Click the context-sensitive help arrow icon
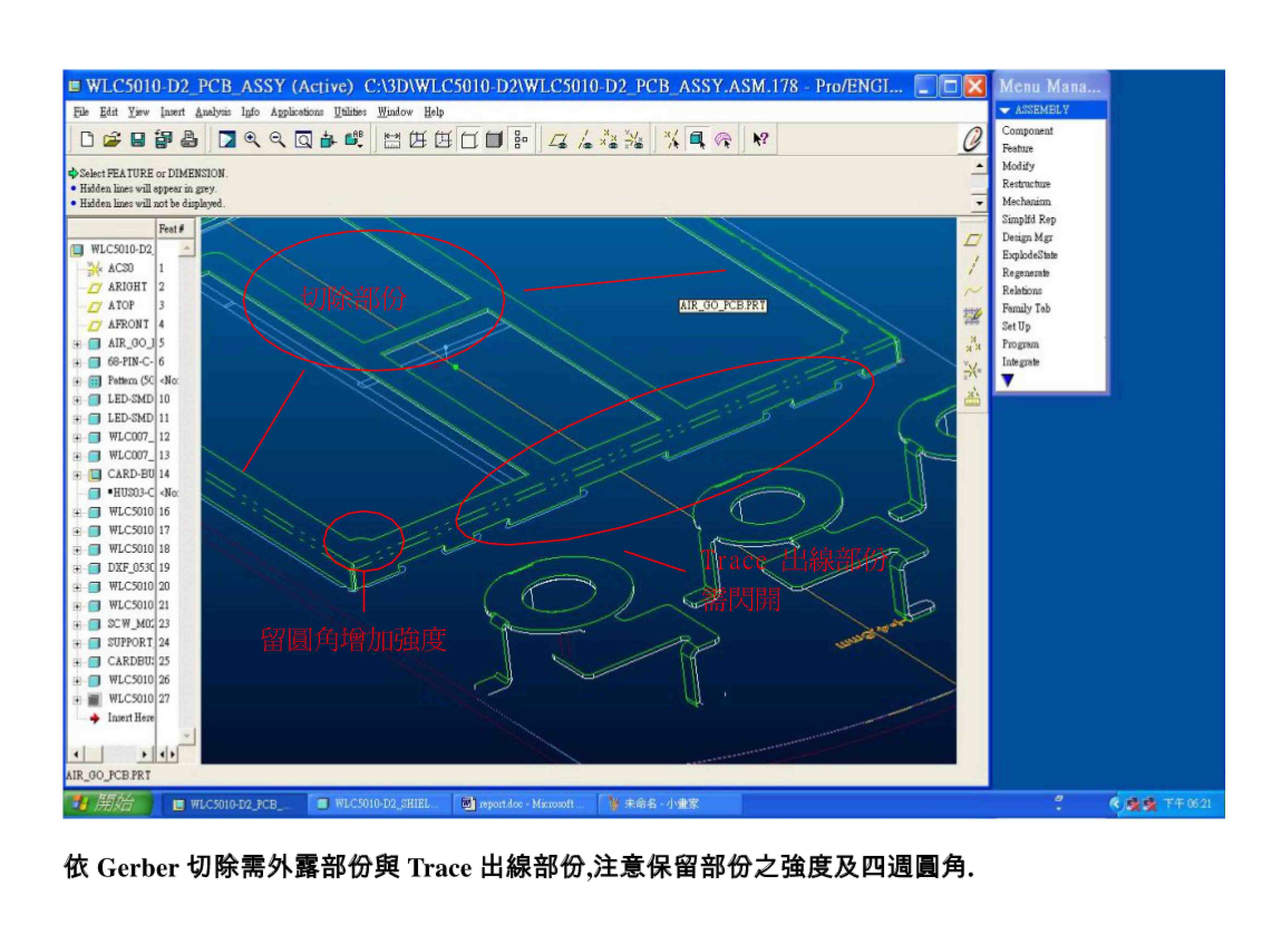The width and height of the screenshot is (1288, 940). (x=760, y=139)
